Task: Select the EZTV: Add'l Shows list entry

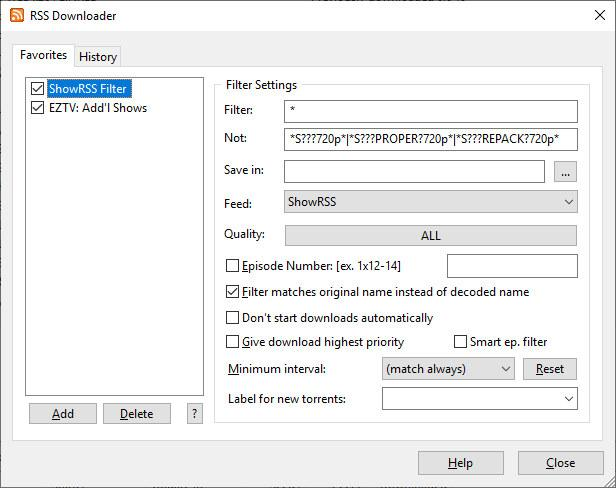Action: point(98,108)
